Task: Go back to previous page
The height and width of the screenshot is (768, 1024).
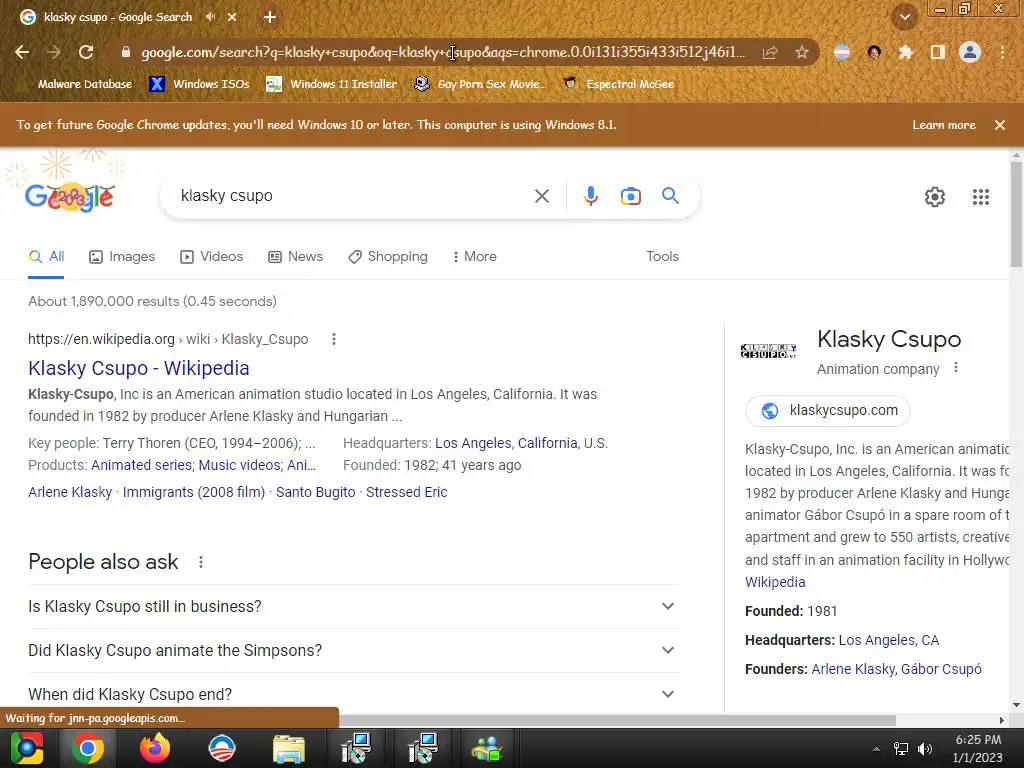Action: tap(22, 52)
